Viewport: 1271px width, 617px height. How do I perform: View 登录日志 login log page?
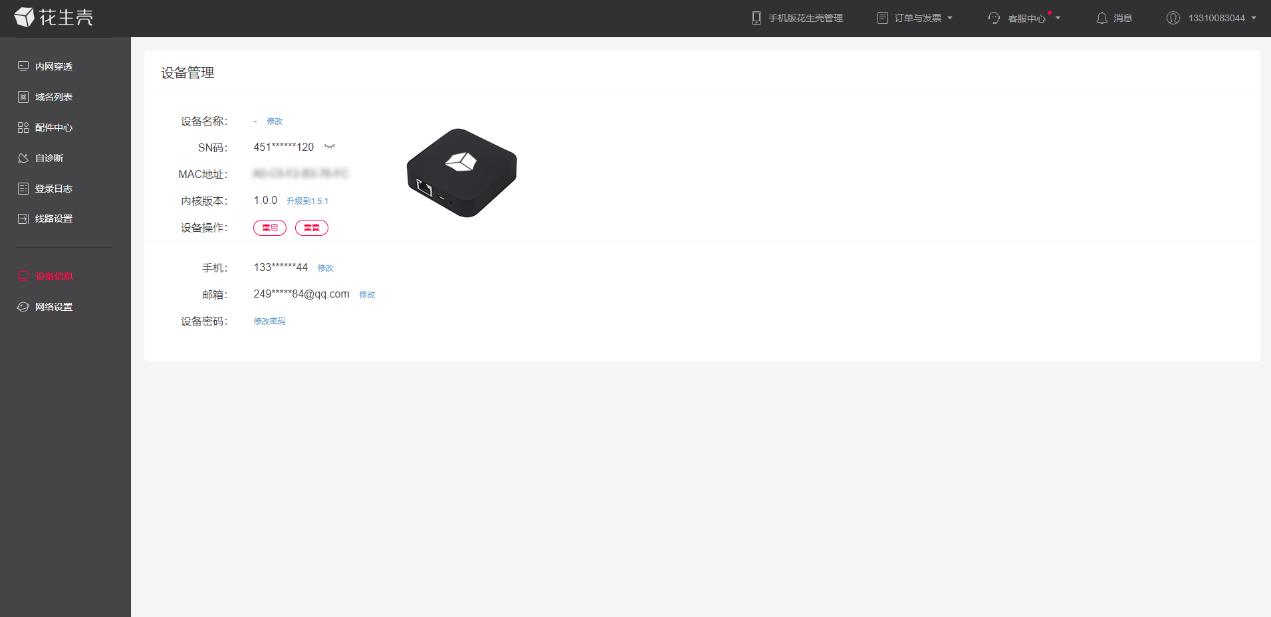pos(46,189)
